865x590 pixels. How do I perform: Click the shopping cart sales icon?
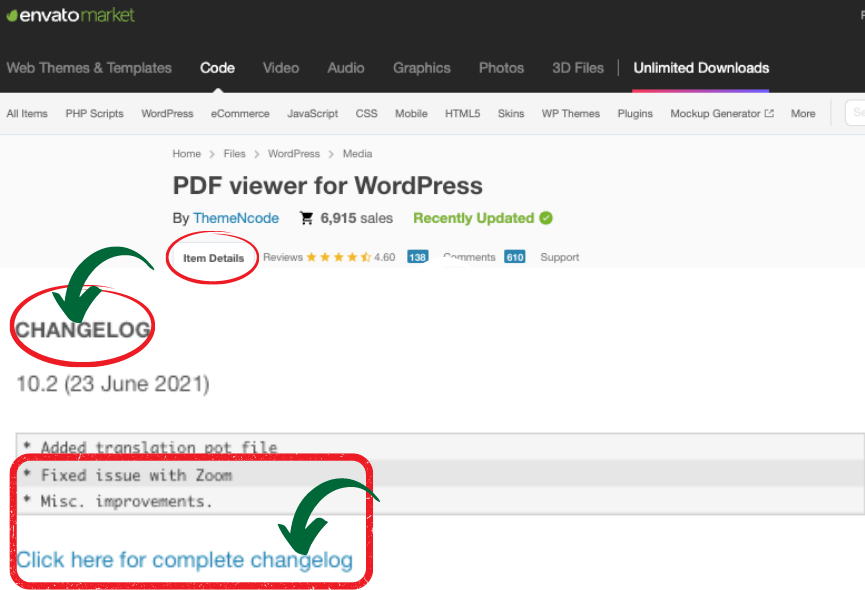306,218
